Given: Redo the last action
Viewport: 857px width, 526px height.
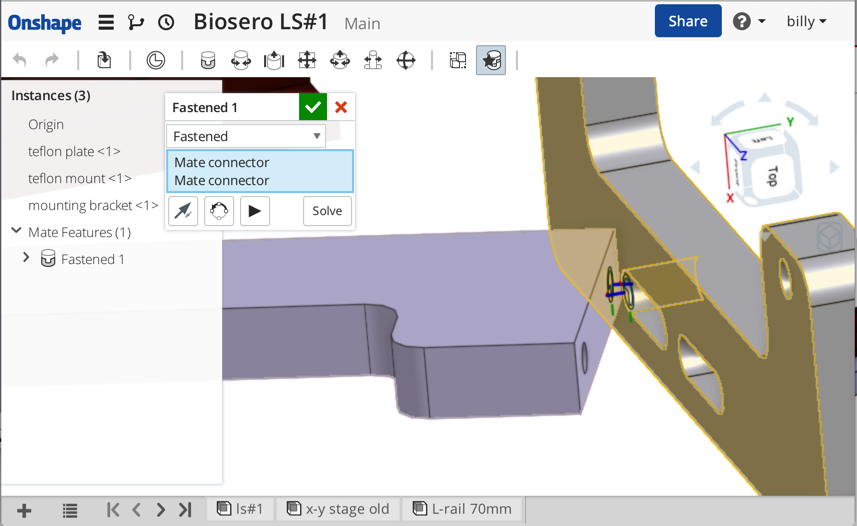Looking at the screenshot, I should [x=52, y=60].
